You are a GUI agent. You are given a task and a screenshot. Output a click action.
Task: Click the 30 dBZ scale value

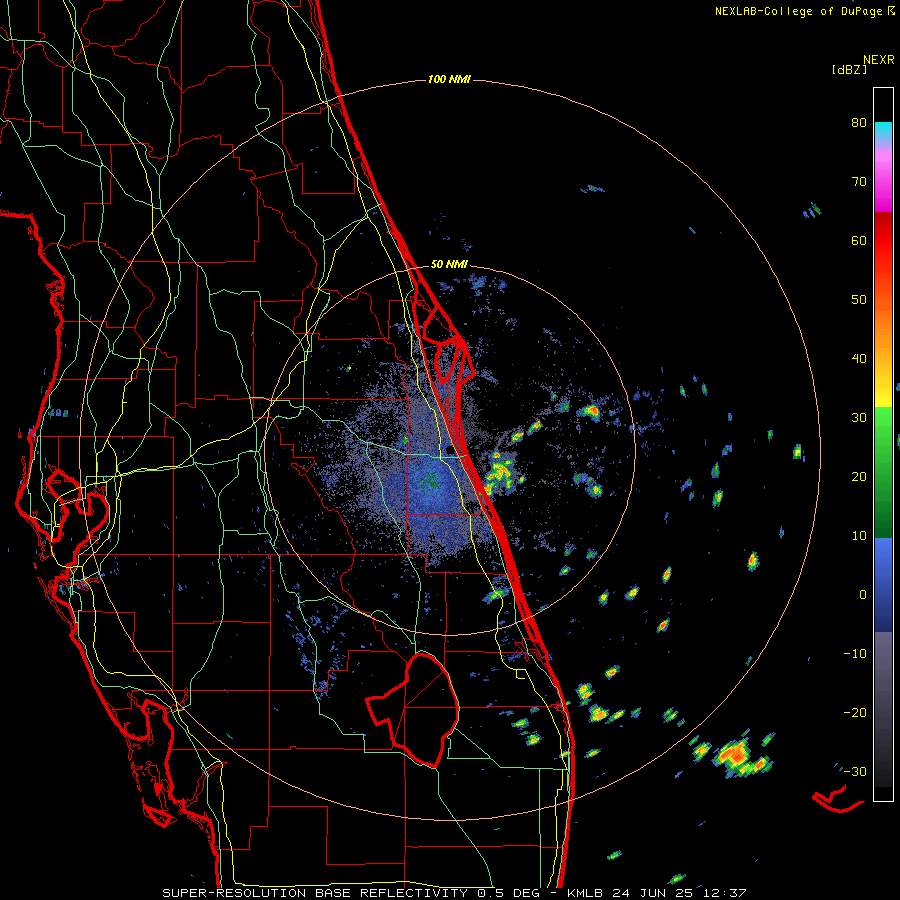(x=859, y=418)
